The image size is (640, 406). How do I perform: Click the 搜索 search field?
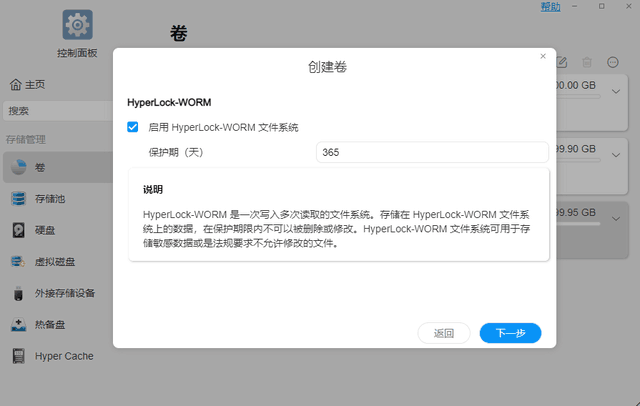click(58, 111)
